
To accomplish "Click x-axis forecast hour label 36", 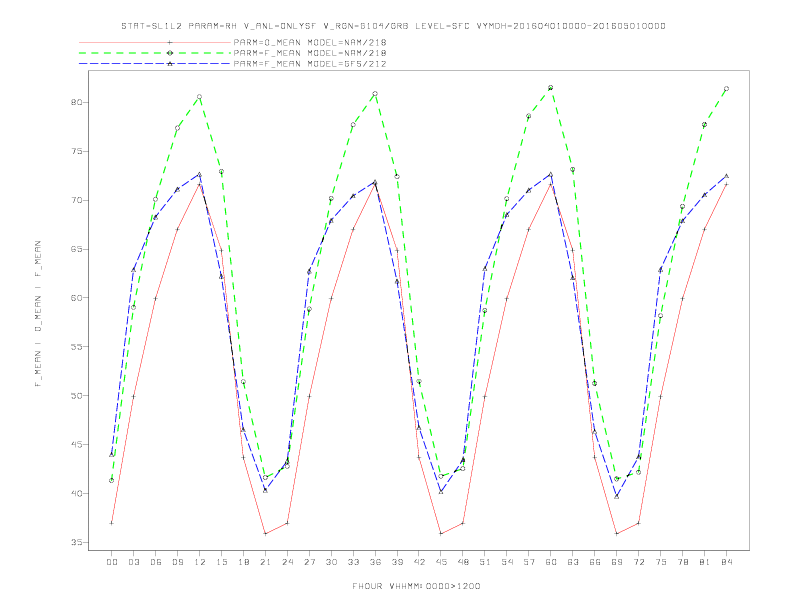I will tap(375, 562).
